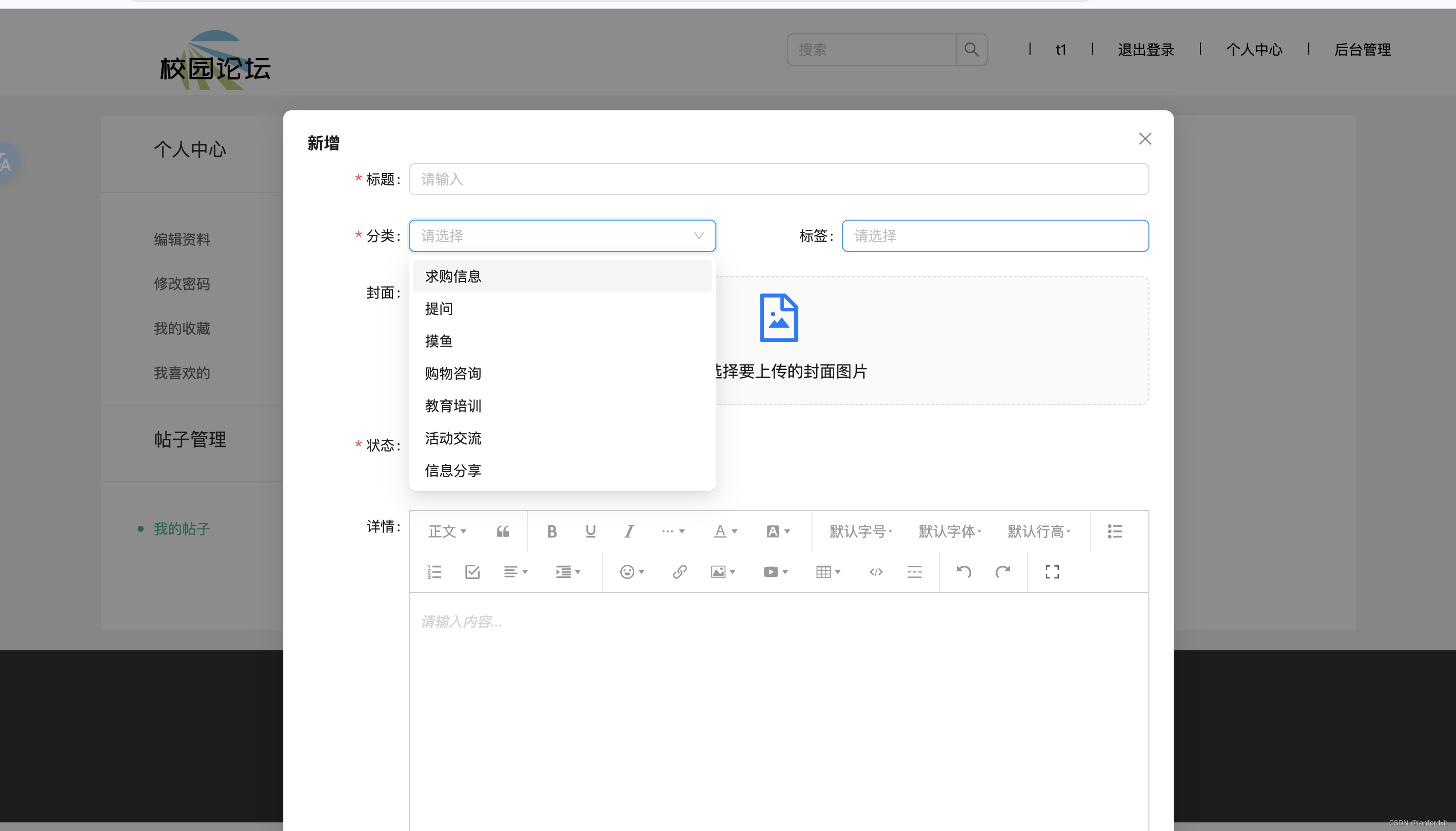Toggle underline formatting in editor
Screen dimensions: 1456x831
[590, 531]
